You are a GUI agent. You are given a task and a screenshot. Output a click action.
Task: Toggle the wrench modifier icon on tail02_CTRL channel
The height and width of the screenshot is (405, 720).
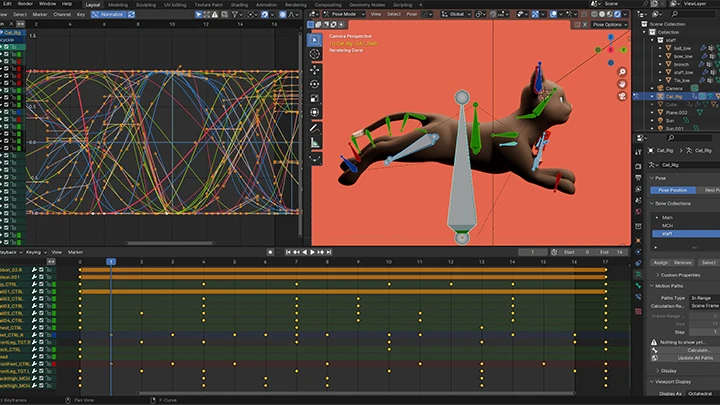click(34, 299)
